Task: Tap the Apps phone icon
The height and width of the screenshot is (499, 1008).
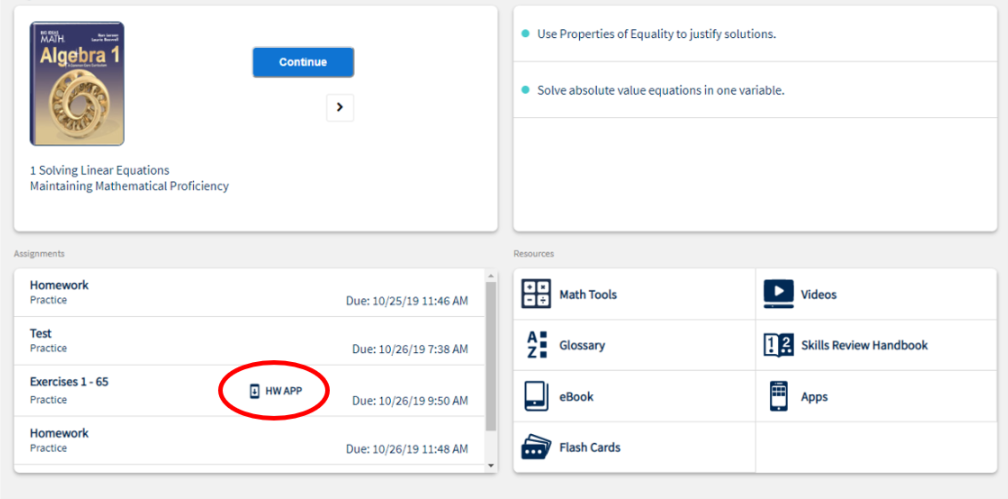Action: pos(778,396)
